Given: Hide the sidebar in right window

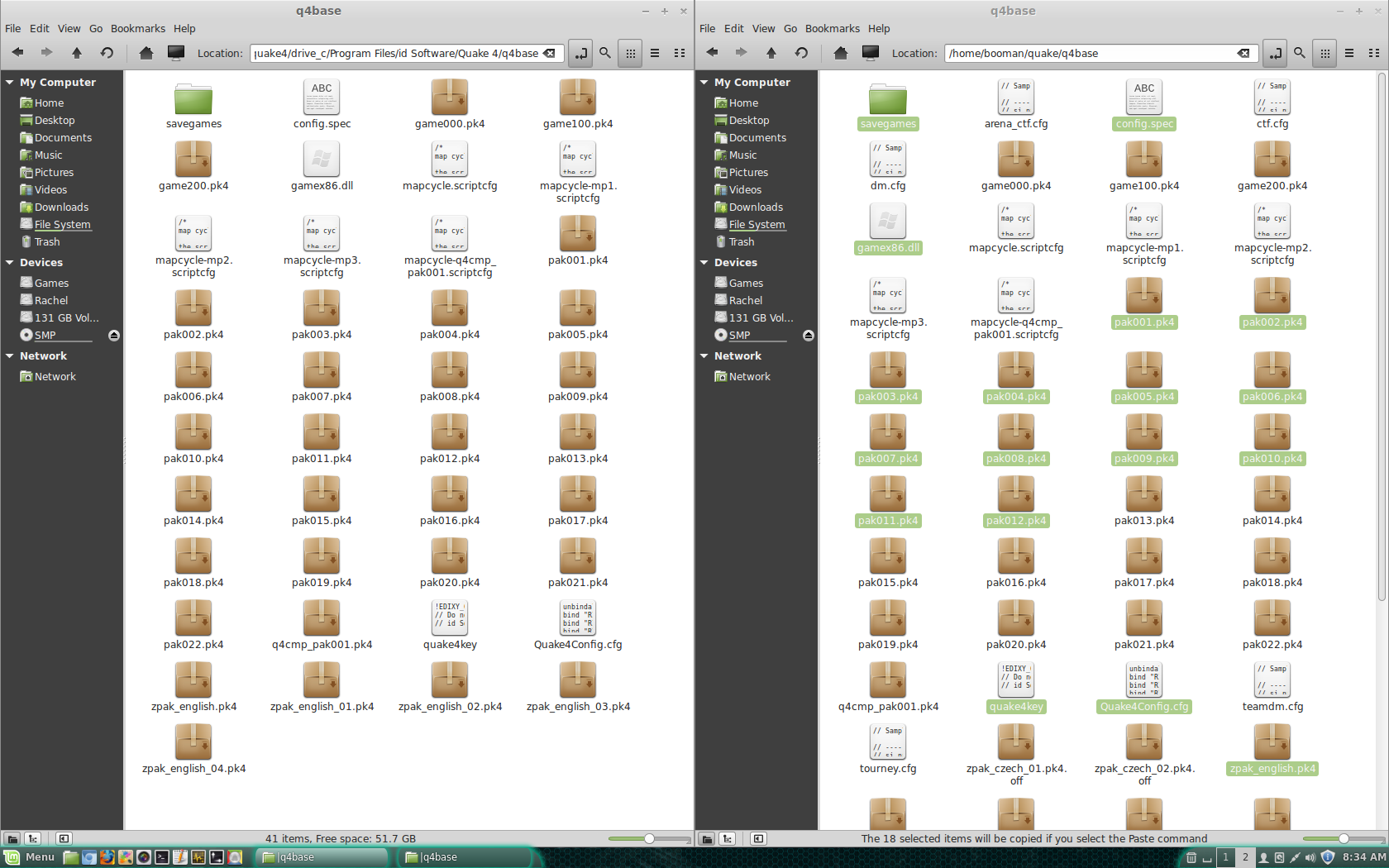Looking at the screenshot, I should pyautogui.click(x=759, y=838).
